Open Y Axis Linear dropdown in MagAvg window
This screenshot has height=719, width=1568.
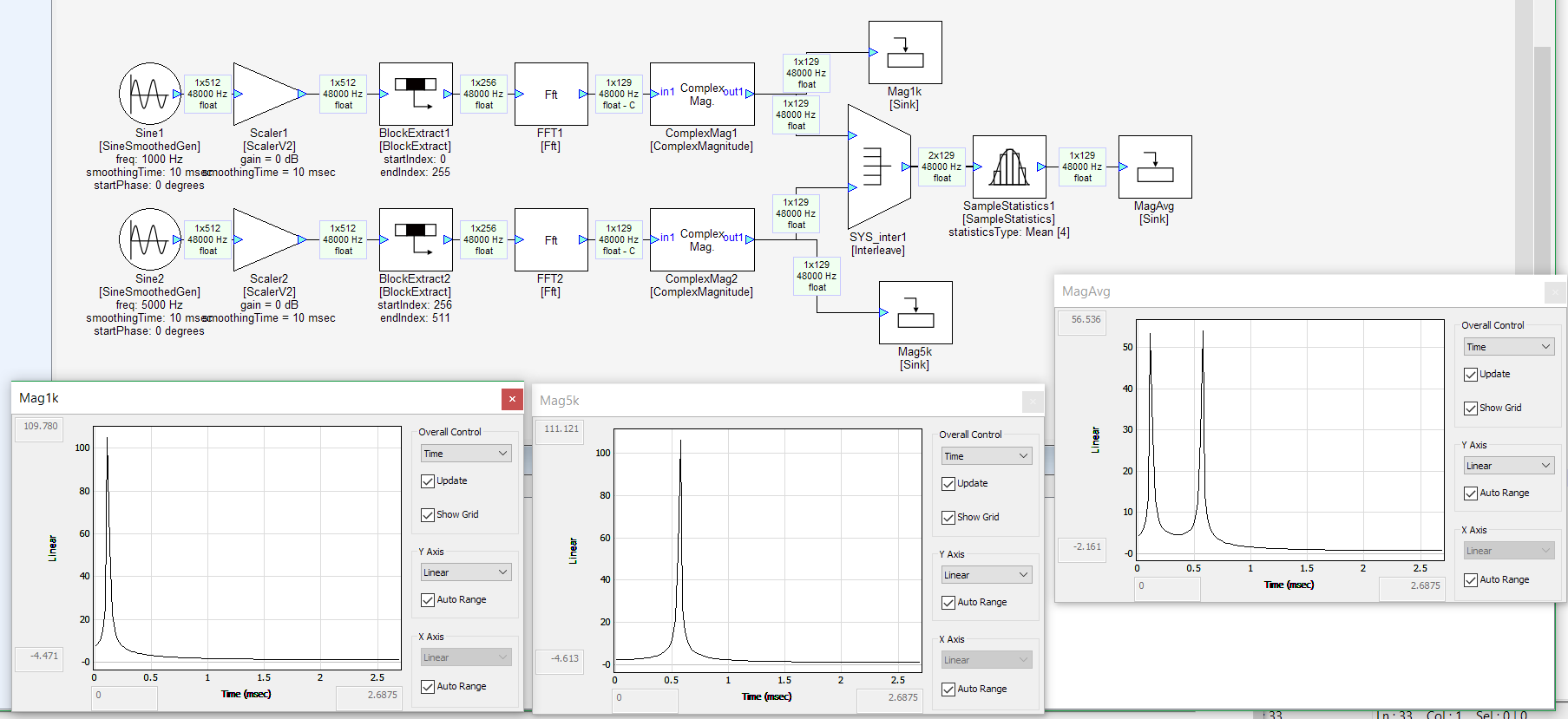pyautogui.click(x=1509, y=466)
